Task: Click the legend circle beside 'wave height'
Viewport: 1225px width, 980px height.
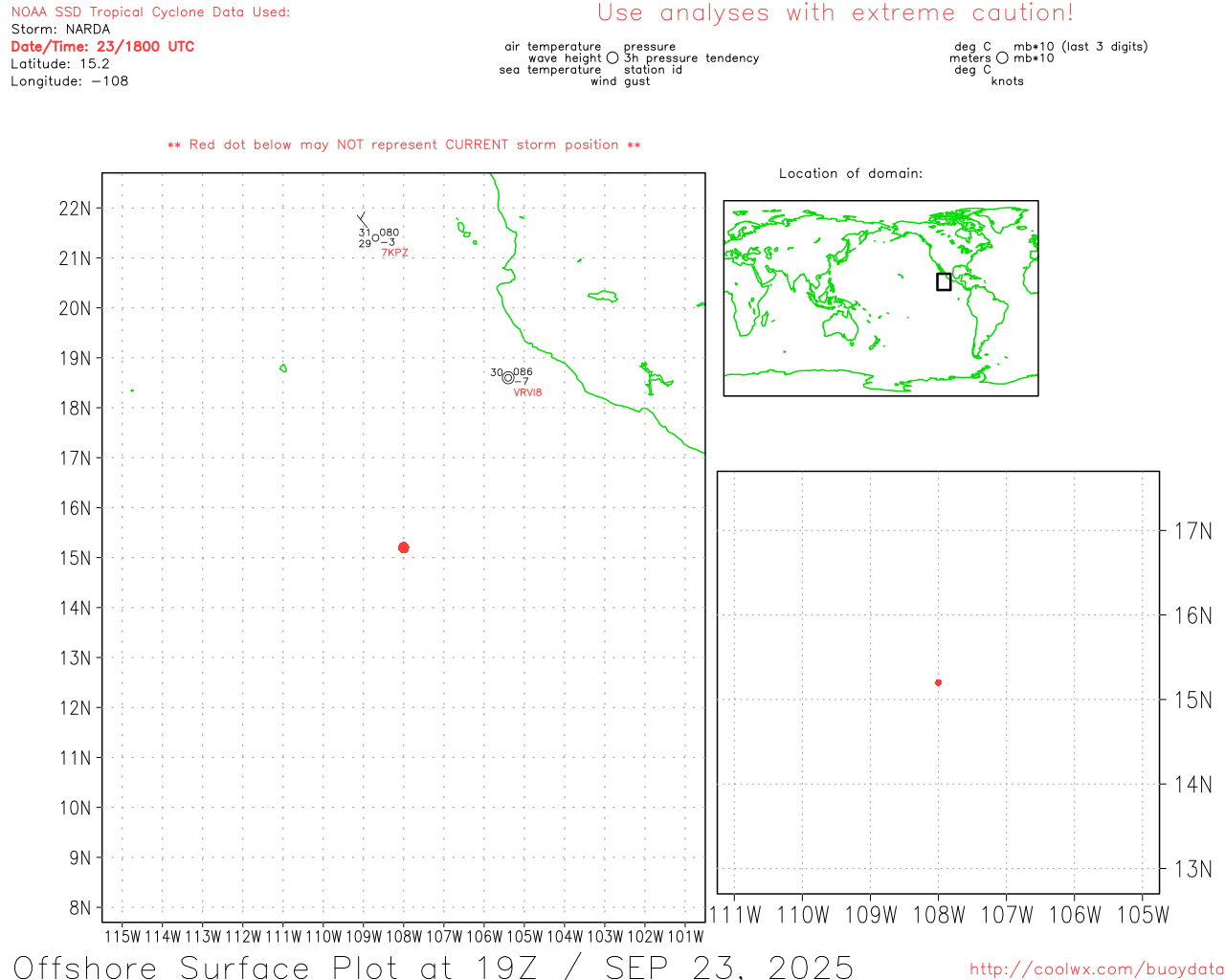Action: click(612, 58)
